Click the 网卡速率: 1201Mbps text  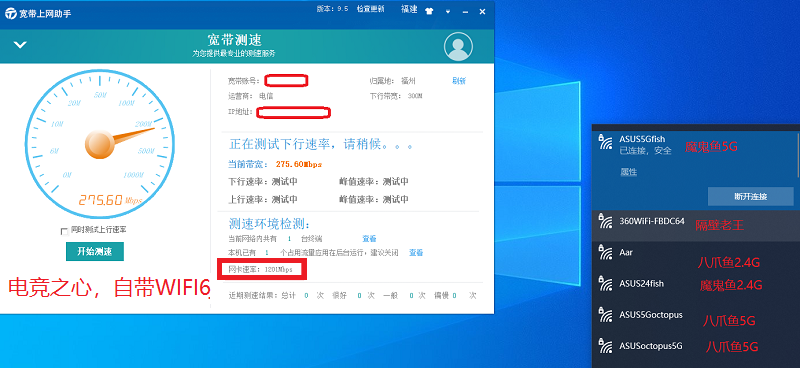[261, 269]
